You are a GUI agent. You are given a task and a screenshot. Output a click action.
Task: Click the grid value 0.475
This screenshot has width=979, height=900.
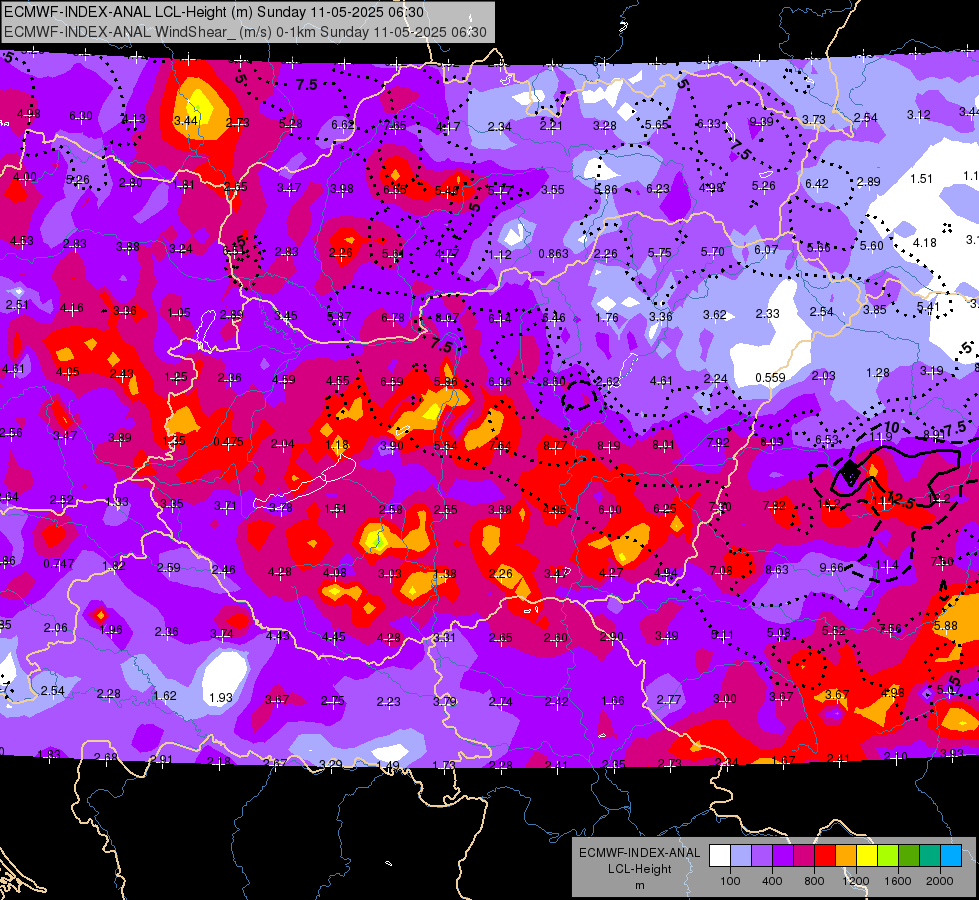tap(228, 442)
